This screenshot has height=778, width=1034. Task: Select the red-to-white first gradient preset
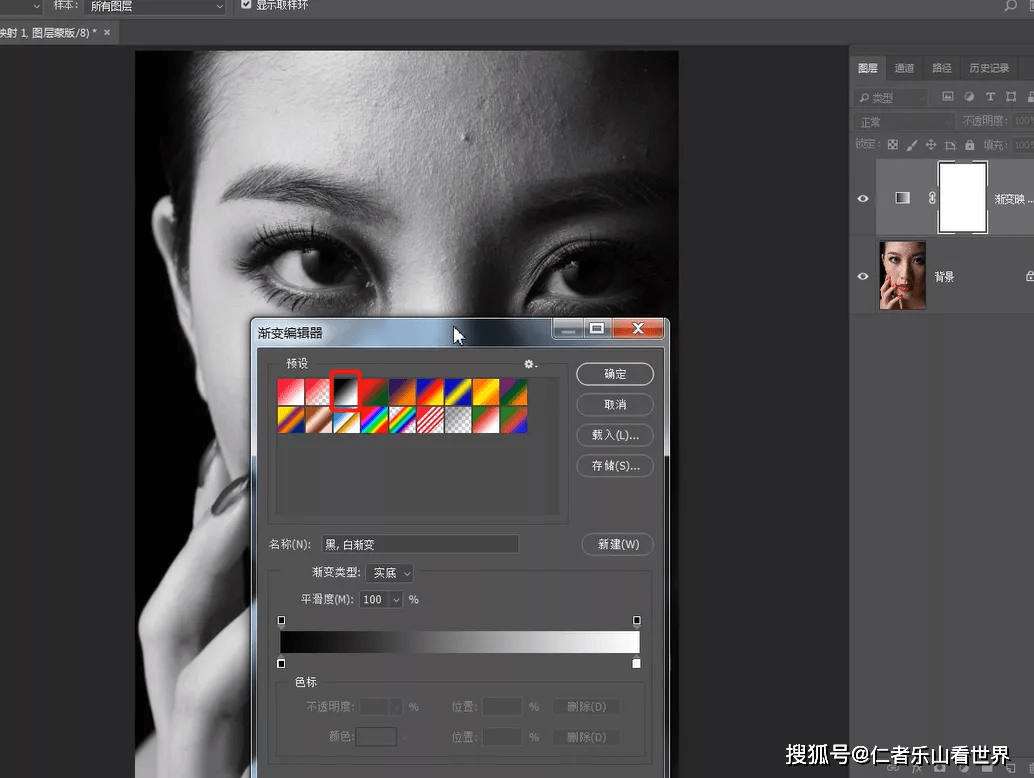click(290, 392)
